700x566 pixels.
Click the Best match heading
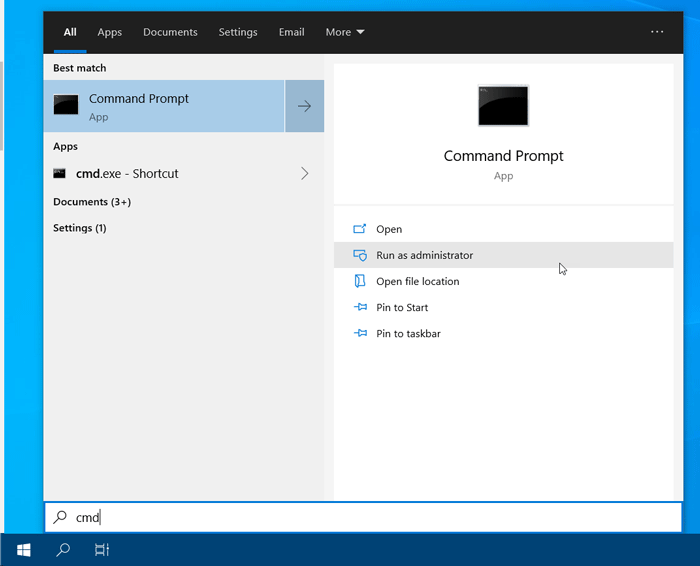point(79,68)
